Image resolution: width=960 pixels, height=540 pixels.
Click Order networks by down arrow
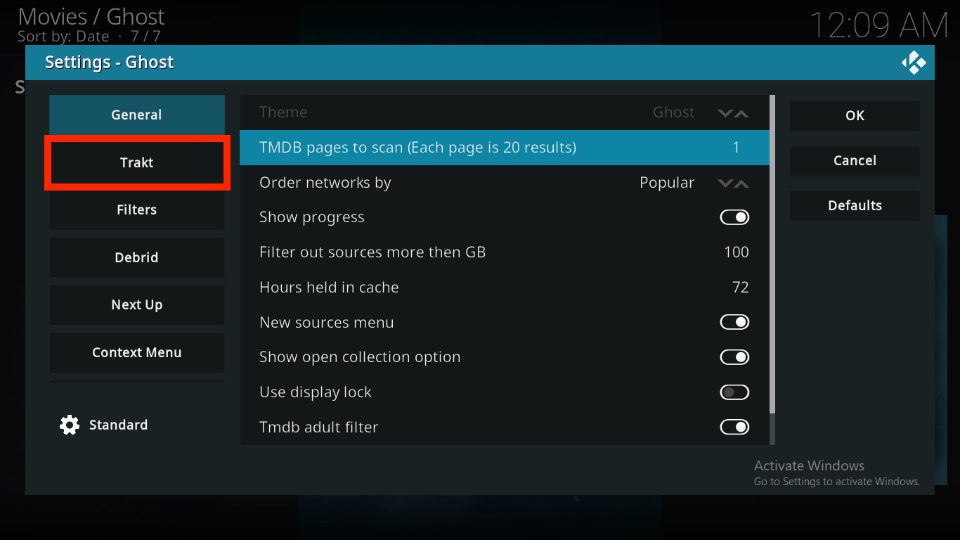[x=725, y=183]
